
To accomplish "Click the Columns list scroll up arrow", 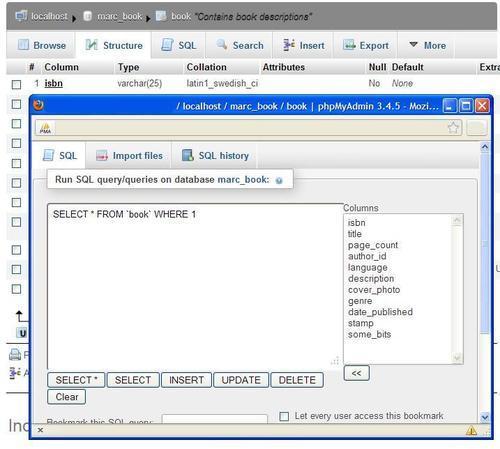I will pyautogui.click(x=457, y=220).
